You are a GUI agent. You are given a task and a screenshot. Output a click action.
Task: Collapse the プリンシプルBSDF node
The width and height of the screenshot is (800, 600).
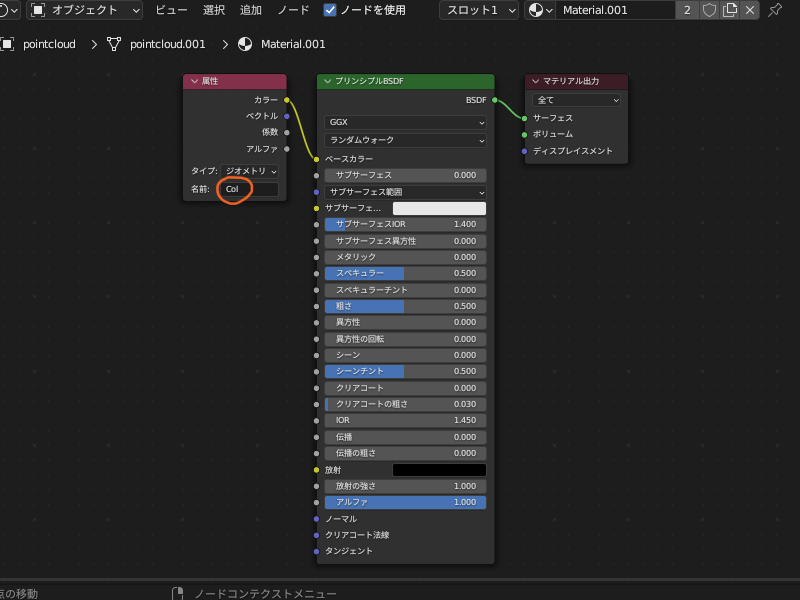328,81
